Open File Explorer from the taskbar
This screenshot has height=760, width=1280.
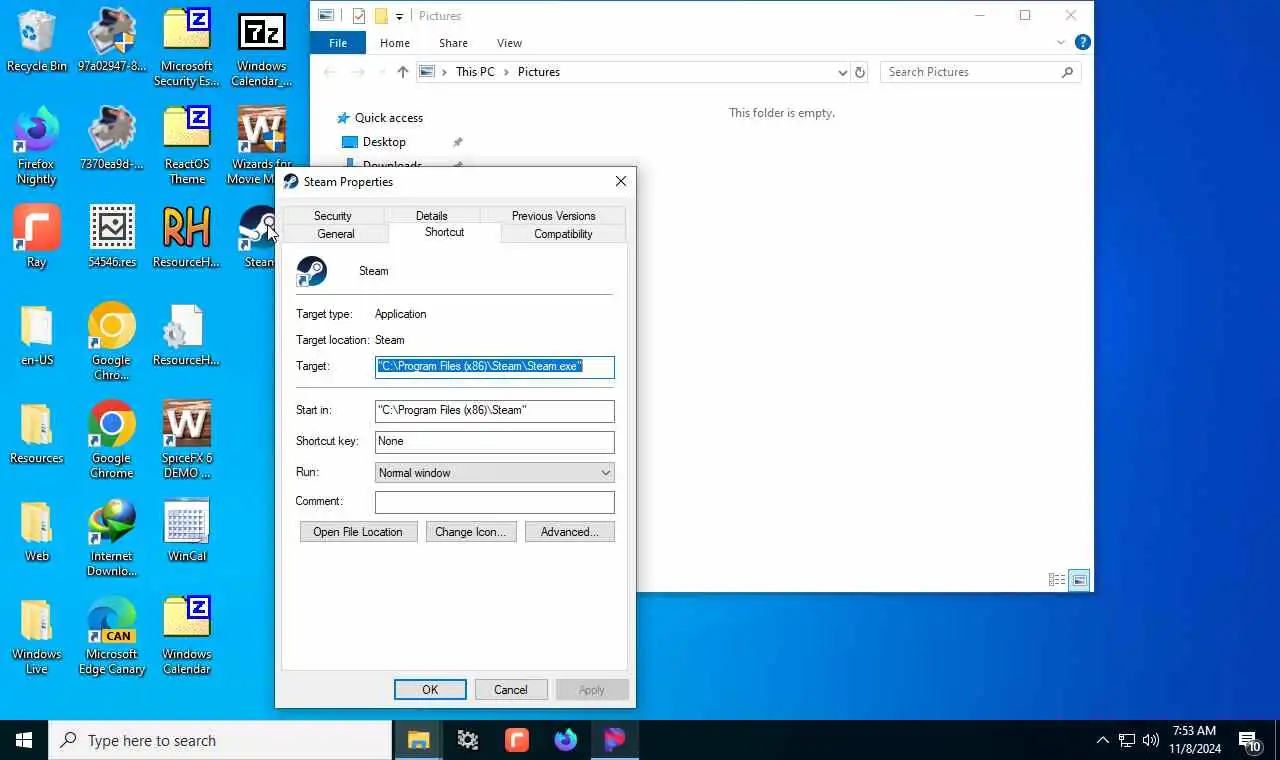pos(418,740)
